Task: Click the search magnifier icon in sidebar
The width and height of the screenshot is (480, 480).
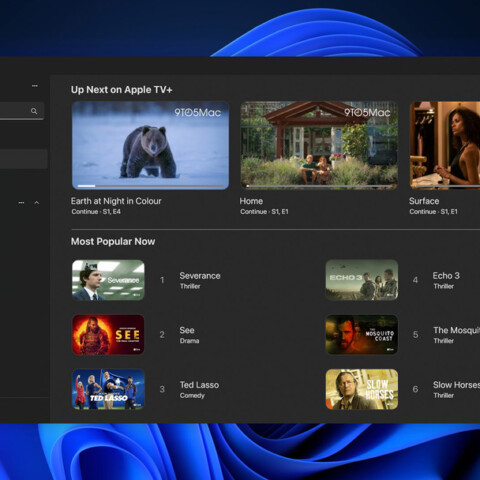Action: 34,111
